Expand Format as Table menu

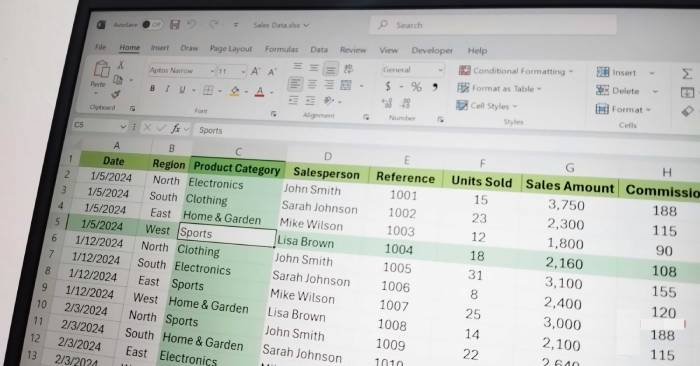(499, 88)
